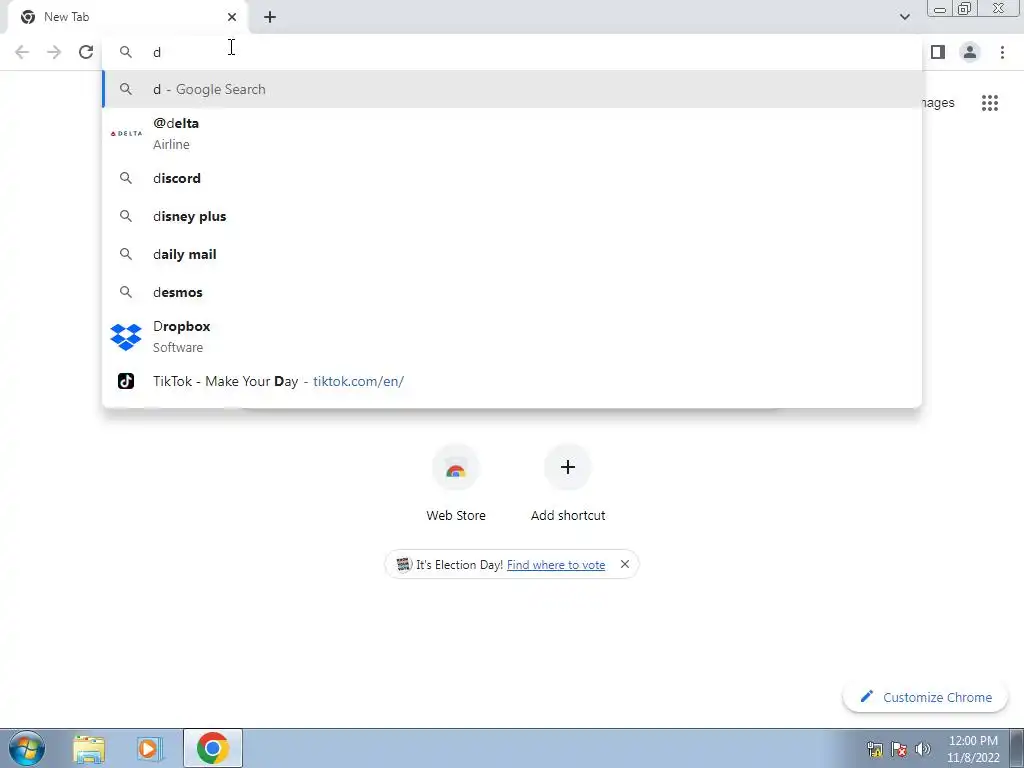Open the Web Store shortcut

click(x=456, y=484)
